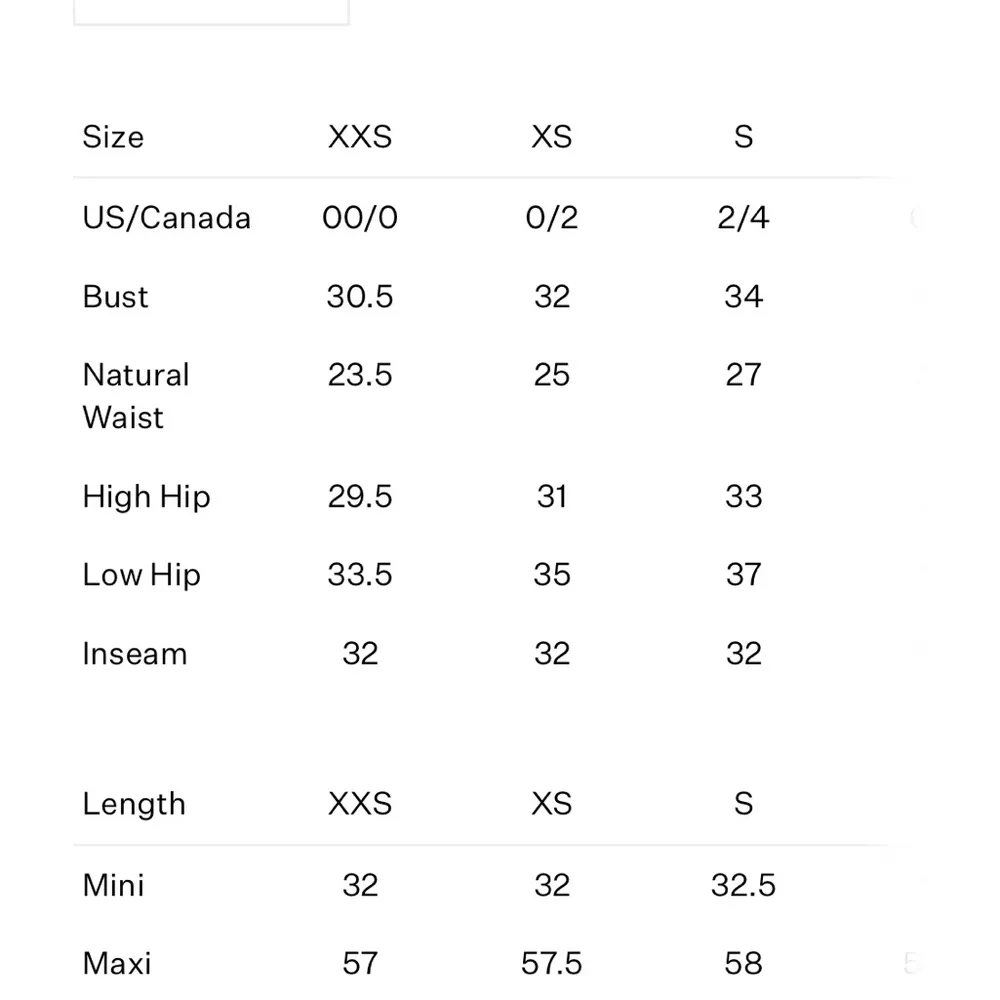Select the XS column header in Size table
This screenshot has height=1000, width=1000.
(x=552, y=137)
